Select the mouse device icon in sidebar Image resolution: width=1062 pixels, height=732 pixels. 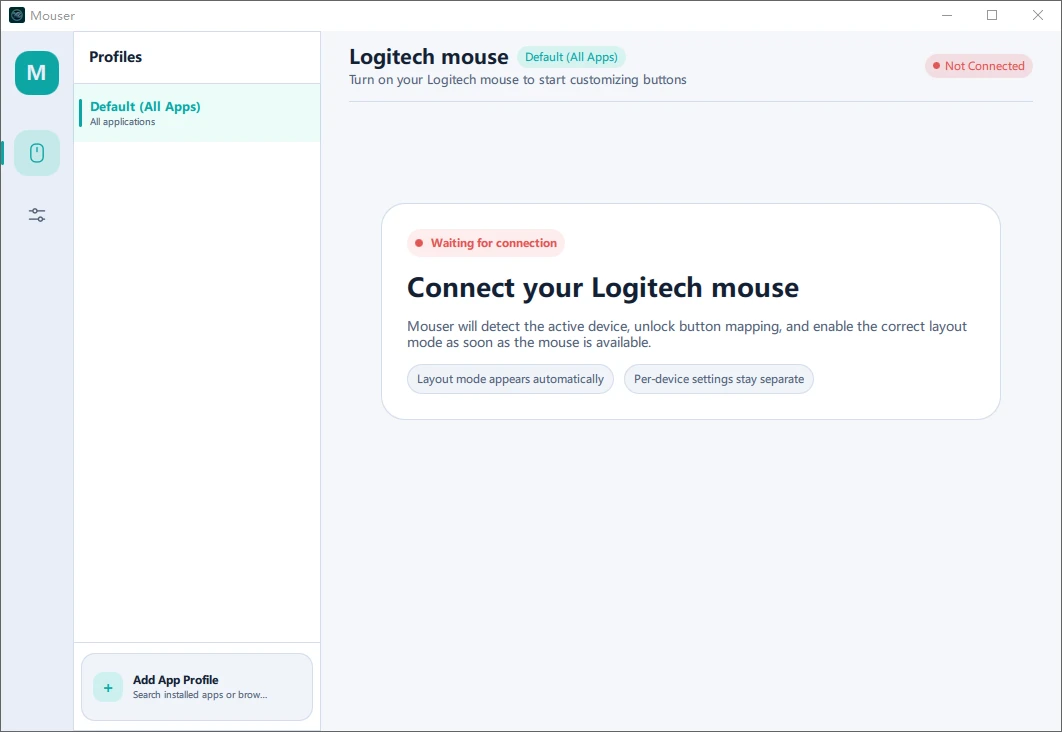coord(36,153)
